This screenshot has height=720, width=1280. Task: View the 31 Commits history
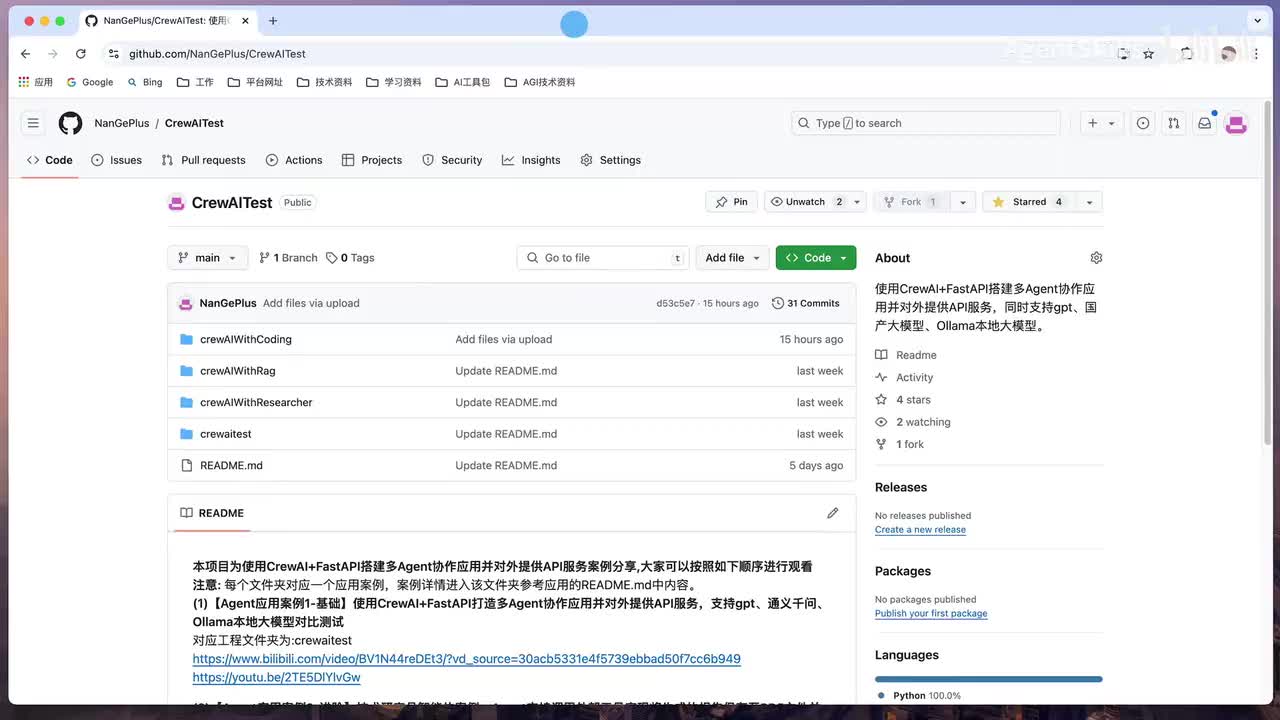click(806, 303)
